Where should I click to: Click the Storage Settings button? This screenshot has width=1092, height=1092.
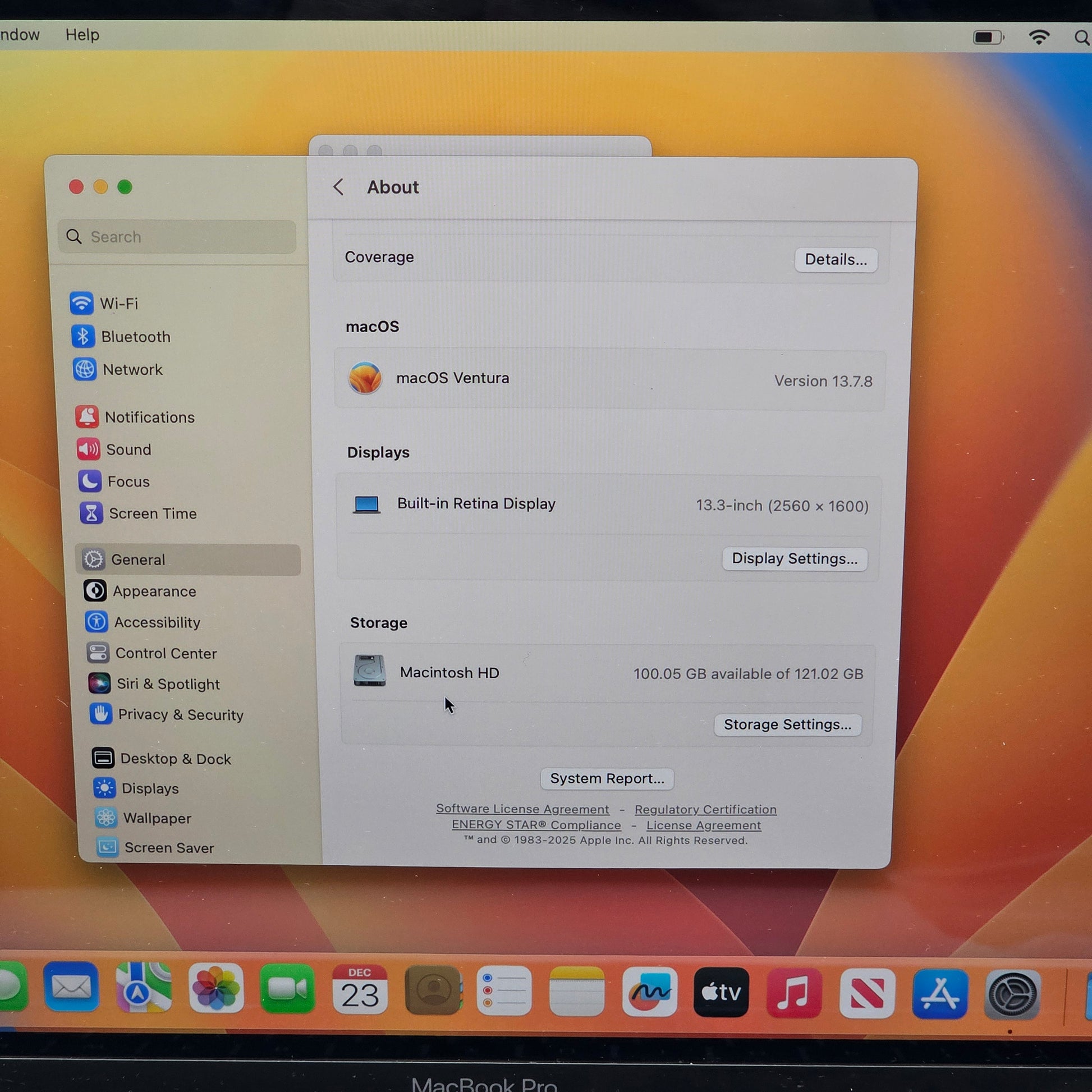[787, 724]
